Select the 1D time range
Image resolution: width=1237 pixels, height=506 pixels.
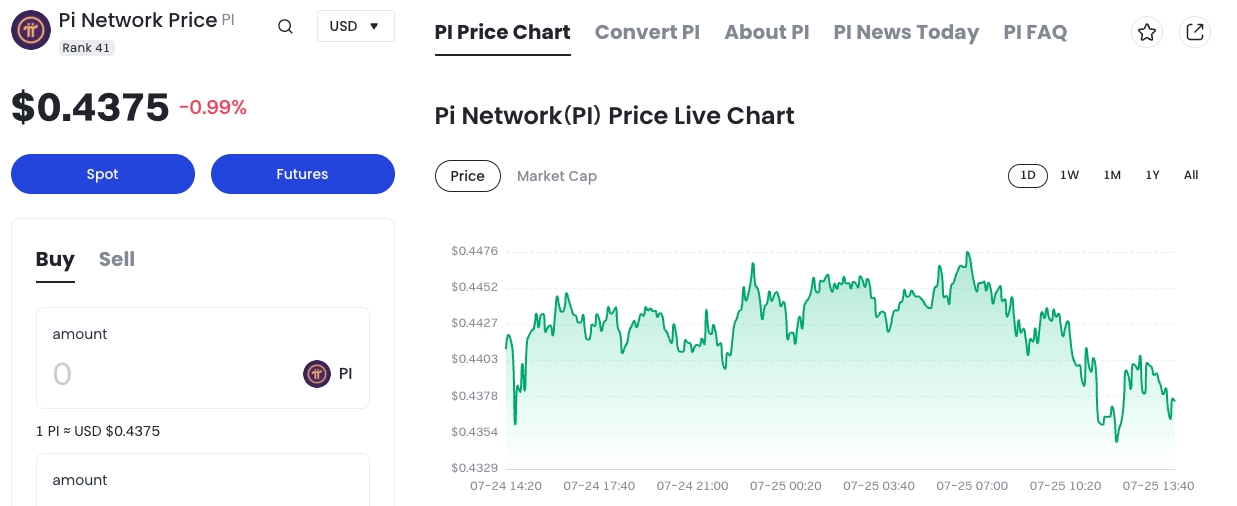coord(1027,175)
